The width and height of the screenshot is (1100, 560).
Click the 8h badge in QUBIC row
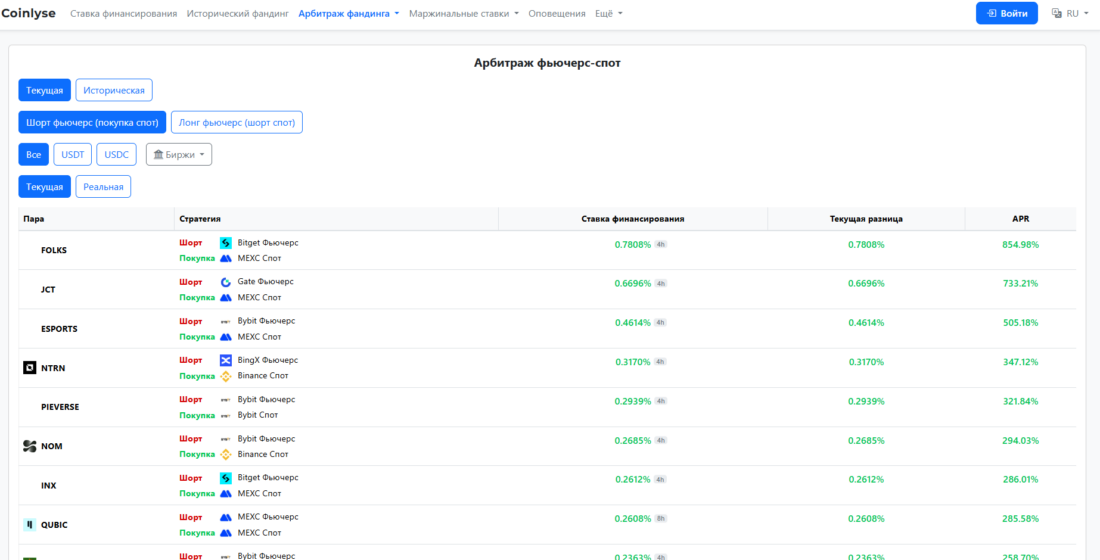click(660, 519)
